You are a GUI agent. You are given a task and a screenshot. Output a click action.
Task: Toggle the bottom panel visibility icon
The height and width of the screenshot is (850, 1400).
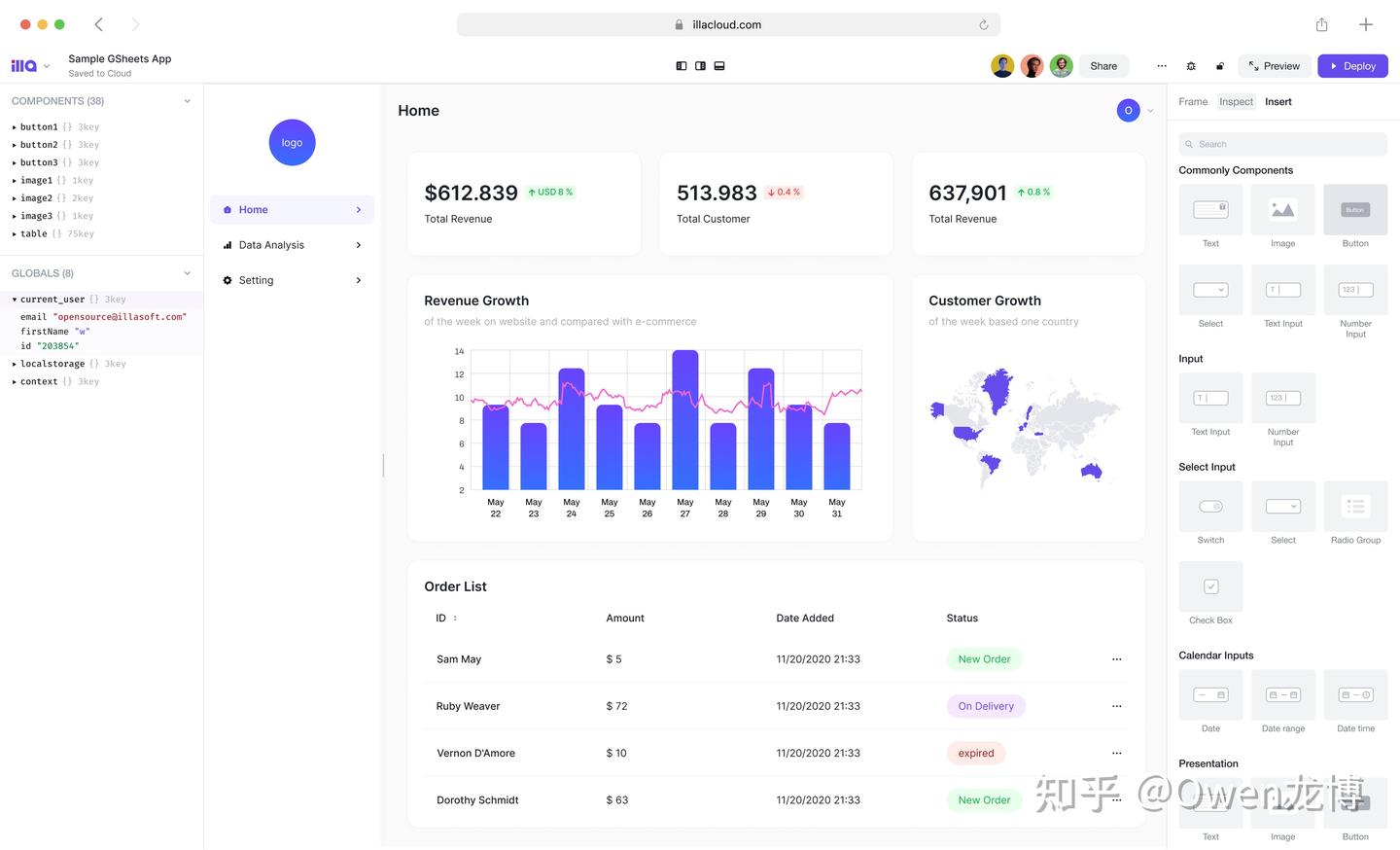(719, 65)
